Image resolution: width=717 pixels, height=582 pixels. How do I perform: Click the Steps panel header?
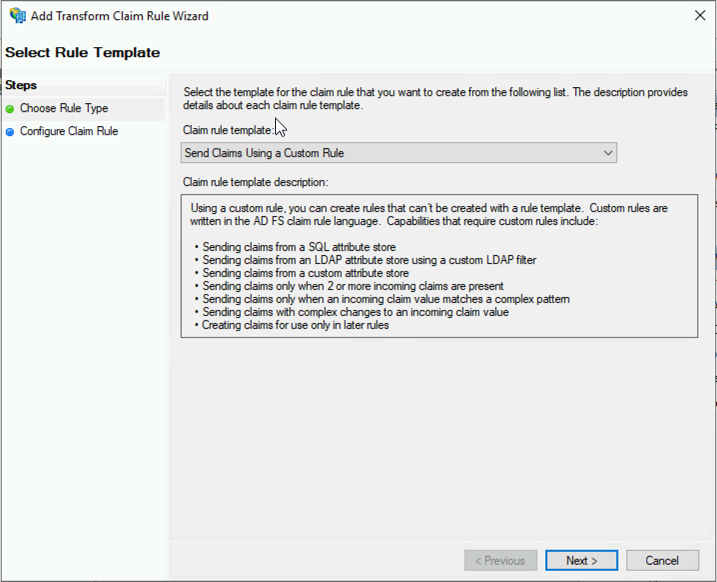(x=21, y=85)
